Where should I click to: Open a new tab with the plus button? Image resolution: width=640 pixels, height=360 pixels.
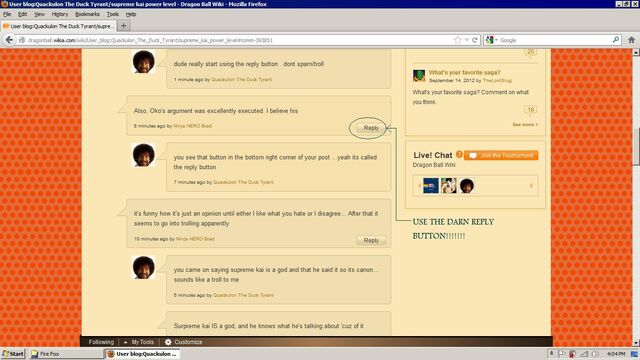[123, 26]
